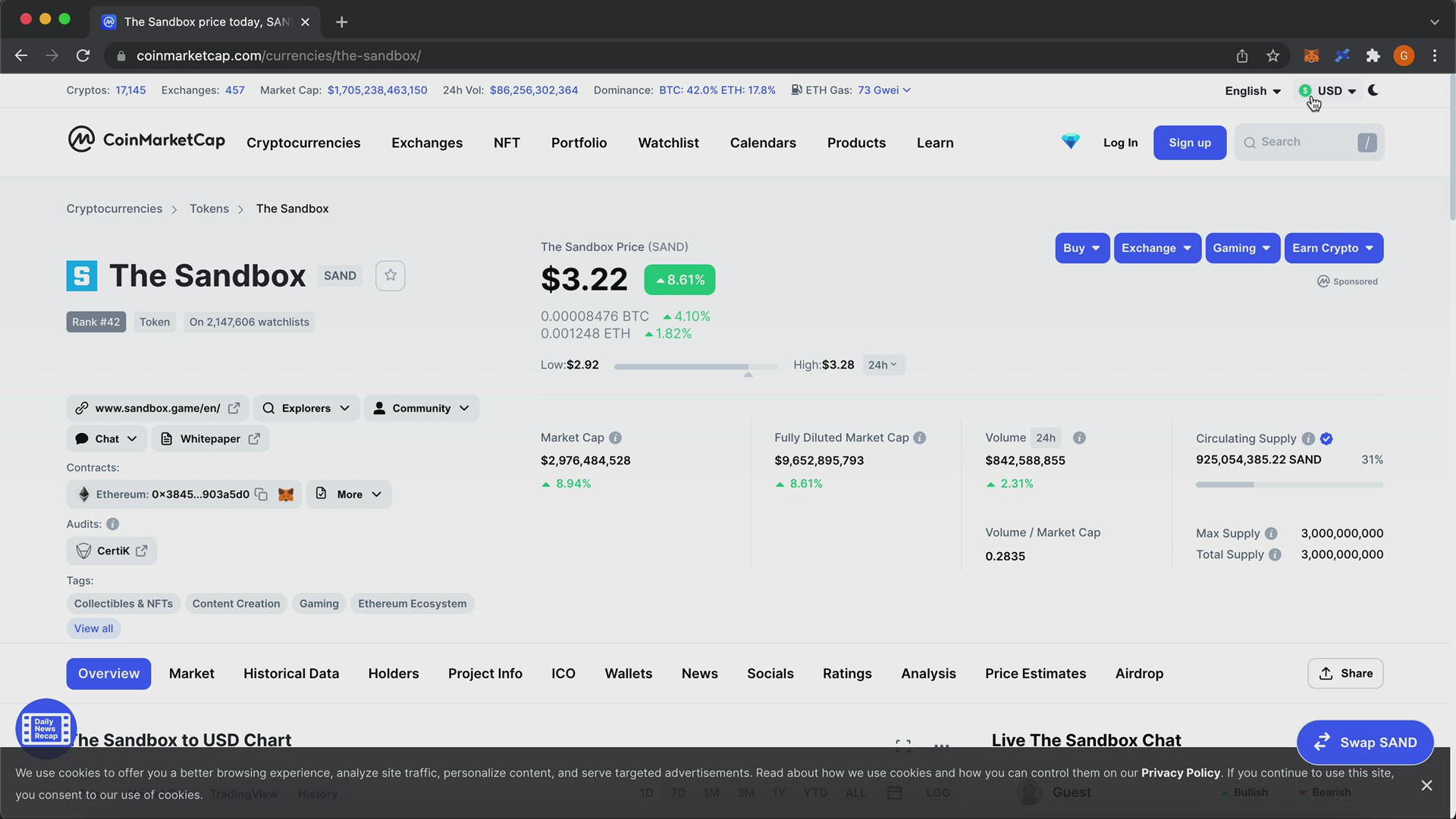
Task: Show Market Cap info tooltip
Action: click(616, 438)
